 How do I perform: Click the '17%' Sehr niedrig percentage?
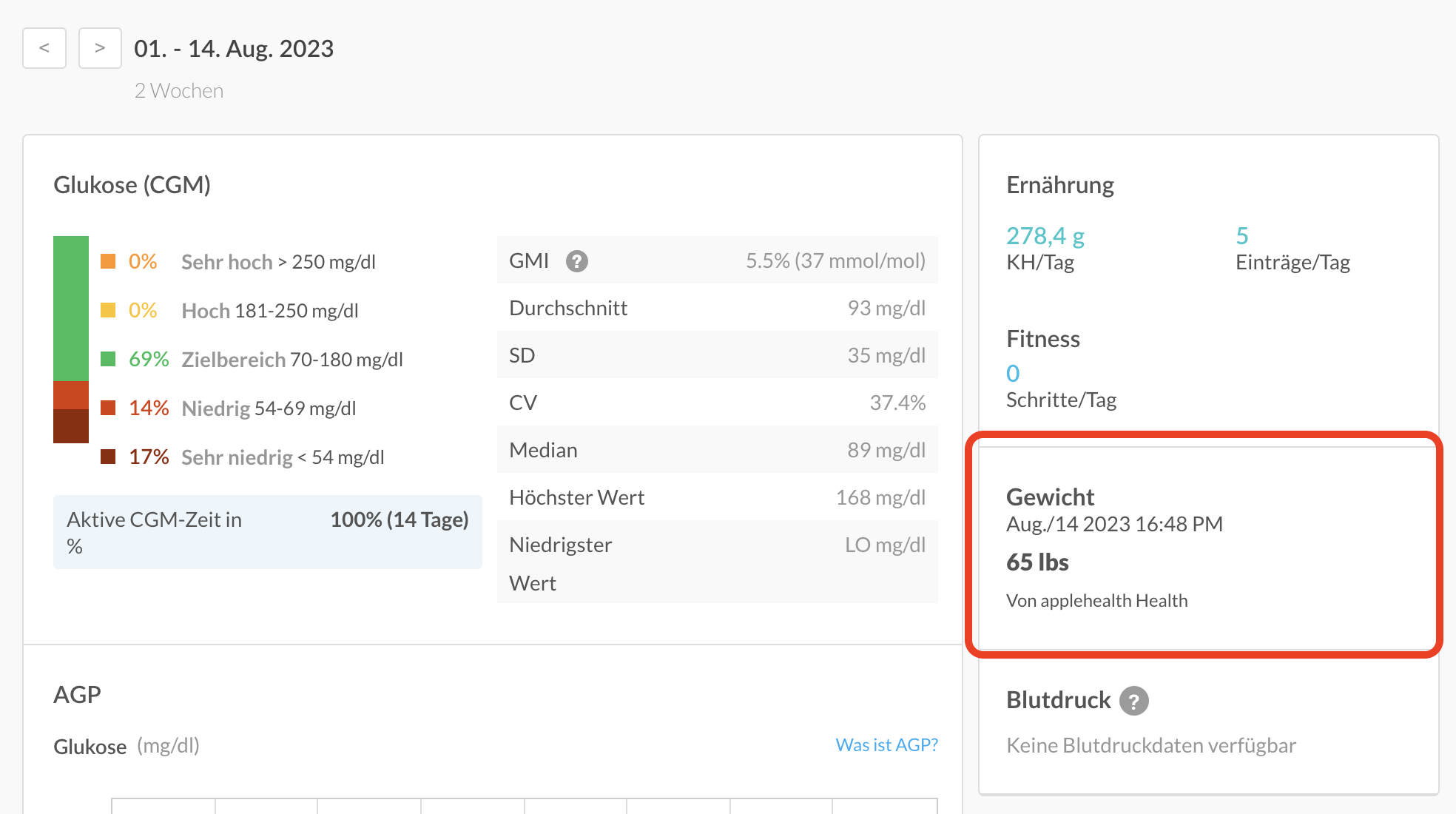click(149, 457)
